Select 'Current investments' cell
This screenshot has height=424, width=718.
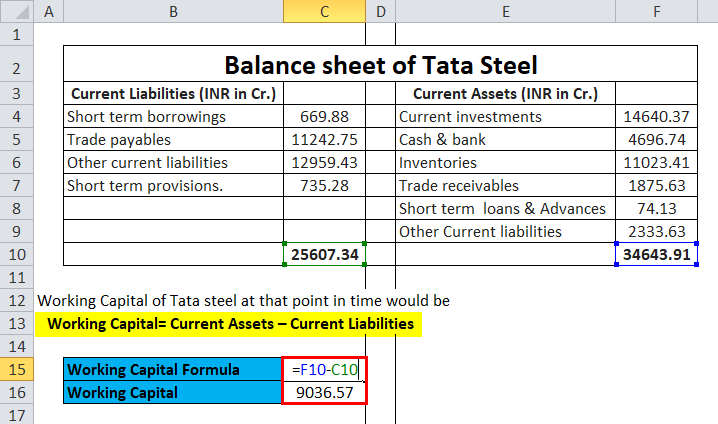(x=506, y=116)
